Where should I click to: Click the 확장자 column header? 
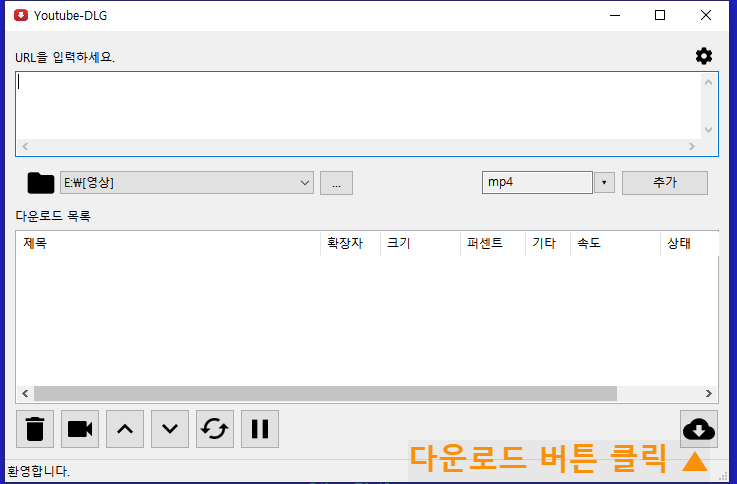coord(350,243)
